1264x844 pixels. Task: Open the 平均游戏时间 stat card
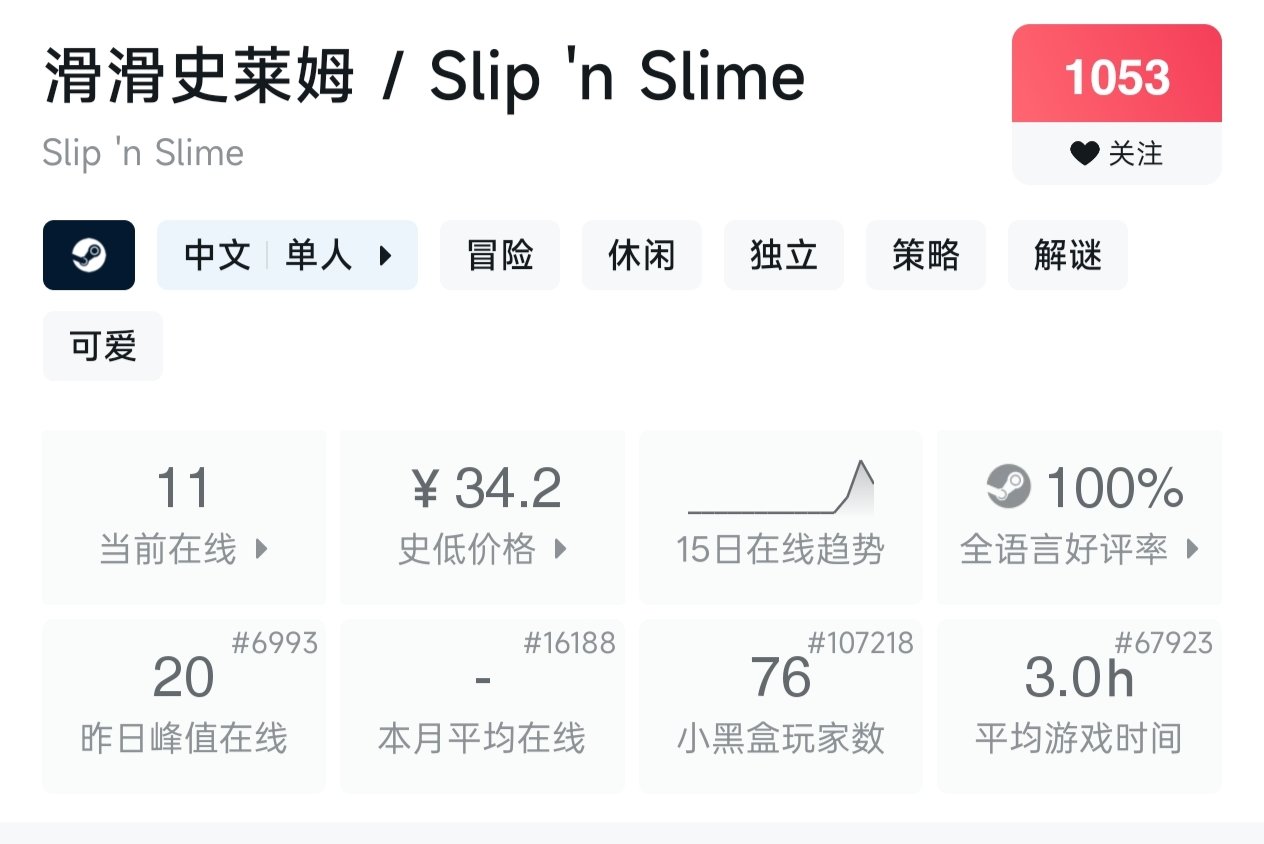pyautogui.click(x=1079, y=706)
